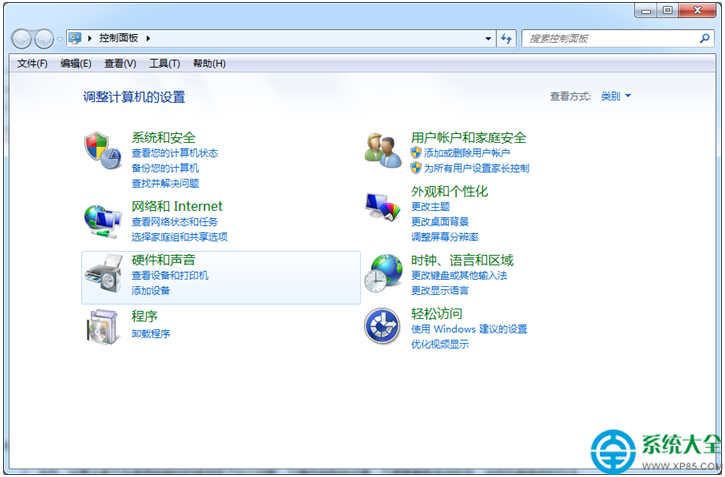Viewport: 725px width, 477px height.
Task: Open the Programs disc-box icon
Action: [x=102, y=327]
